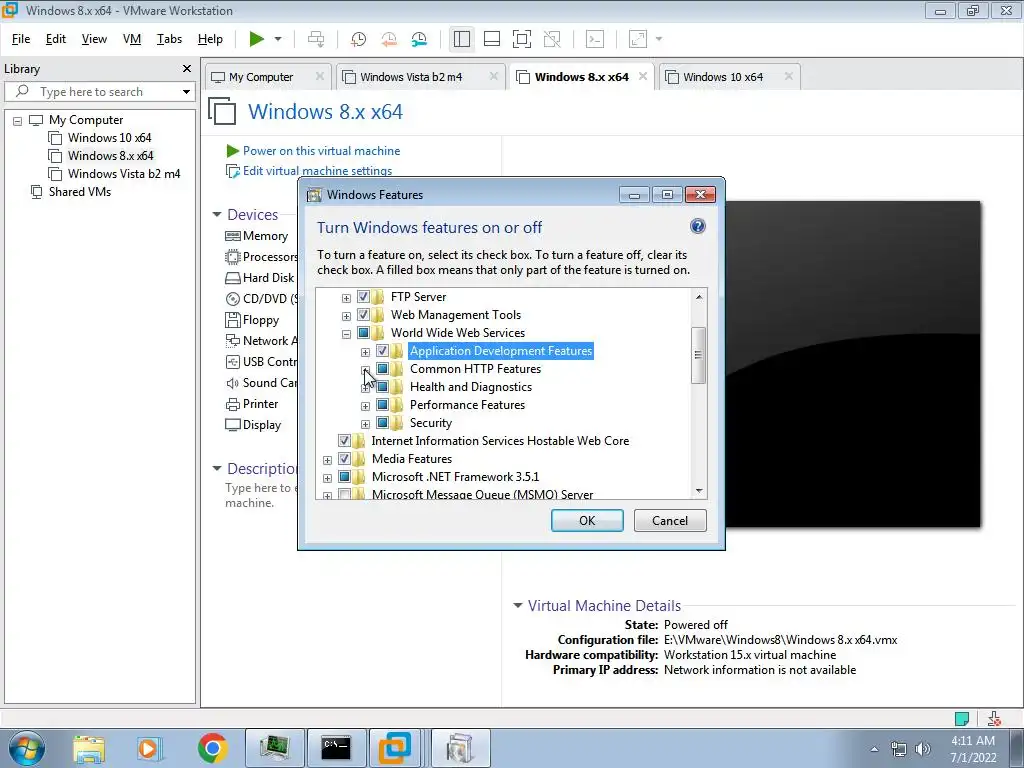Screen dimensions: 1024x768
Task: Click the Send Ctrl+Alt+Del toolbar icon
Action: pyautogui.click(x=316, y=39)
